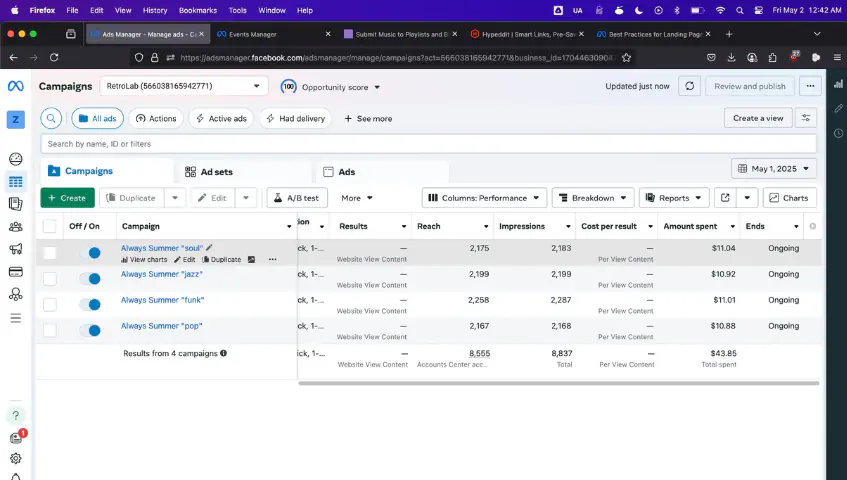This screenshot has width=847, height=480.
Task: Open the Bookmarks menu in menu bar
Action: 198,10
